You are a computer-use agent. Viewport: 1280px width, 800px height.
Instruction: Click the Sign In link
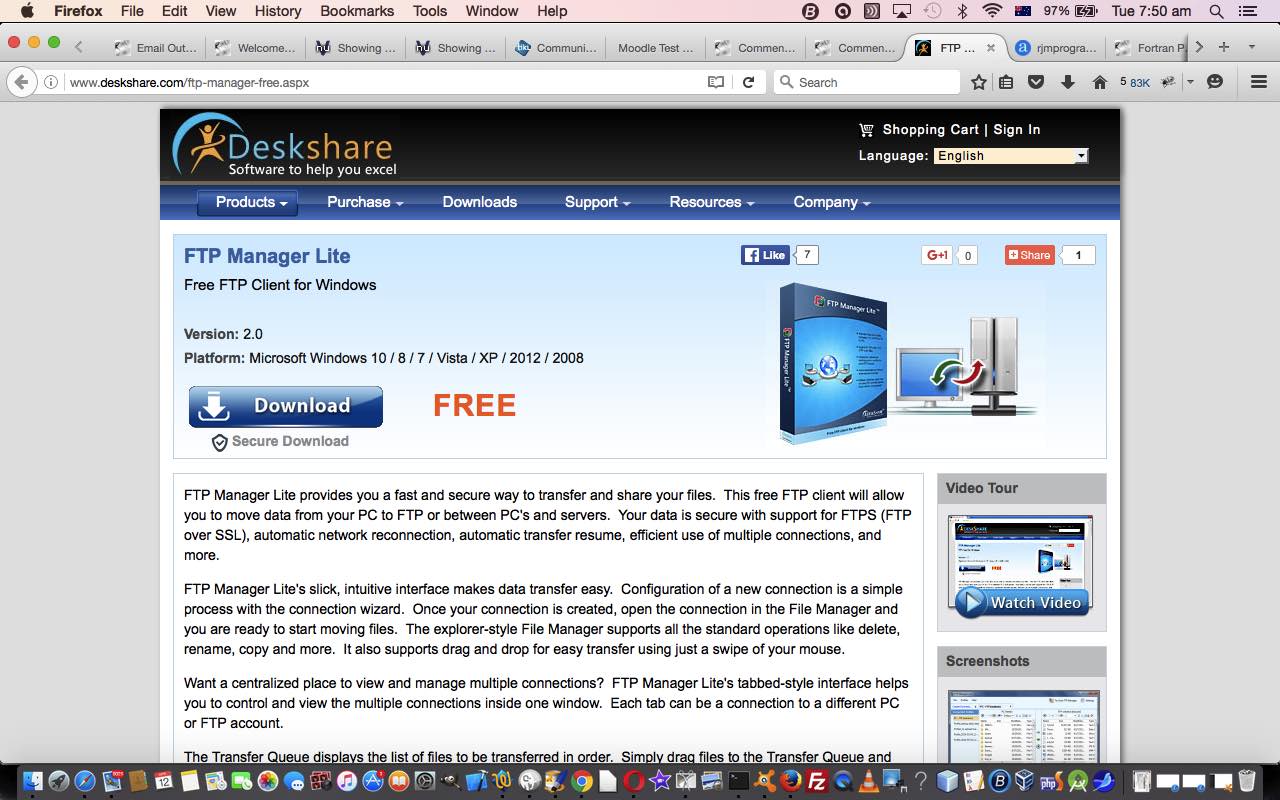[x=1017, y=130]
